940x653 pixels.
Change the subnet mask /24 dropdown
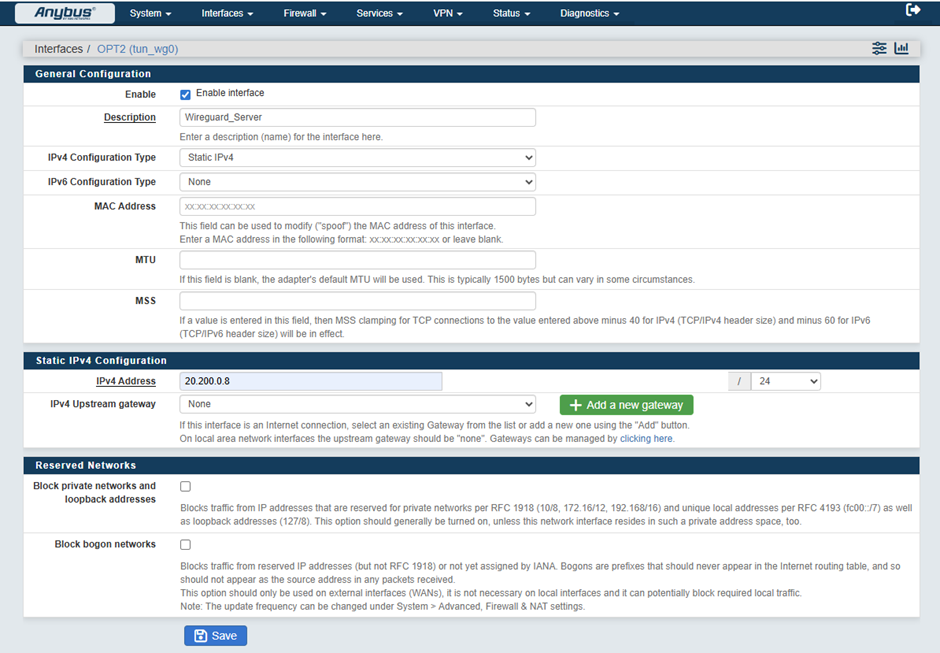pyautogui.click(x=785, y=381)
